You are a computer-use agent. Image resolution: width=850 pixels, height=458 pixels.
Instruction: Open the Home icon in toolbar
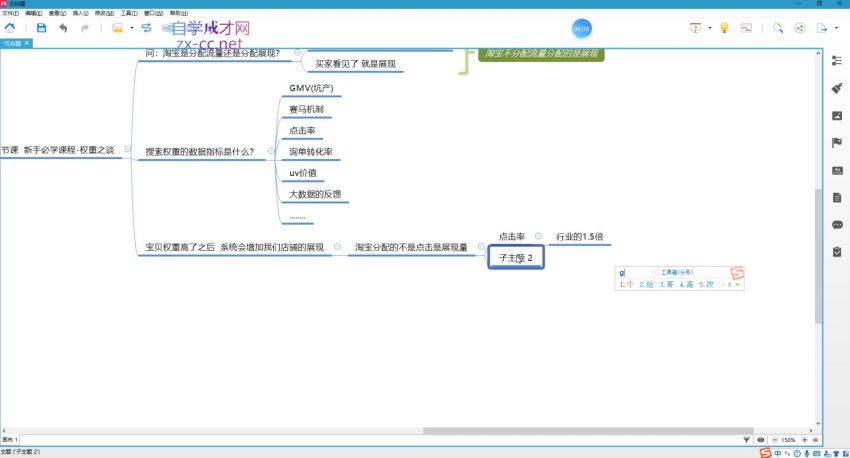[x=10, y=28]
